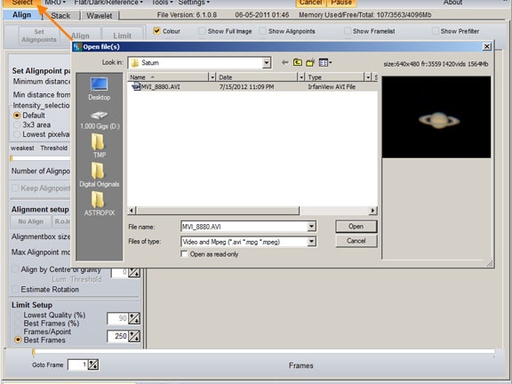
Task: Switch to the Stack tab
Action: [x=60, y=16]
